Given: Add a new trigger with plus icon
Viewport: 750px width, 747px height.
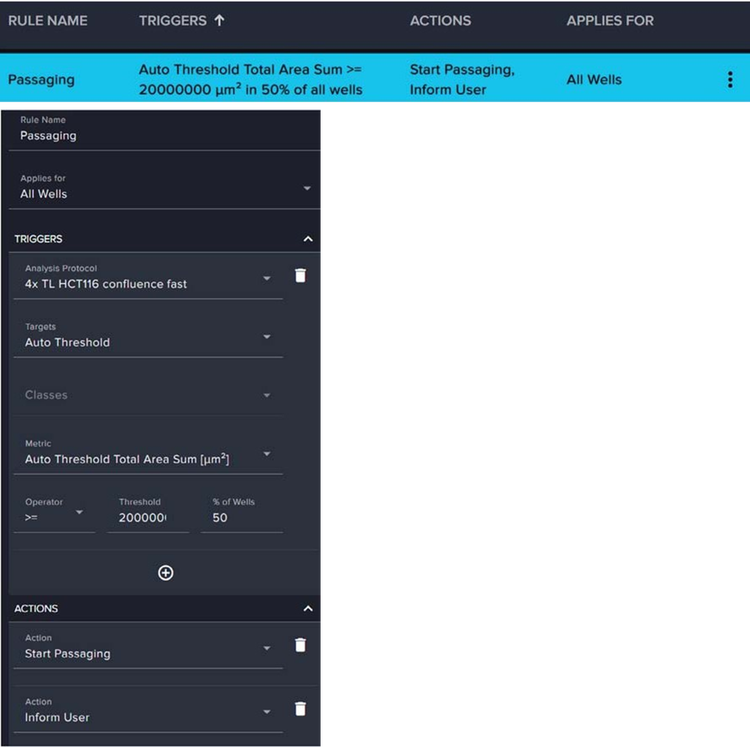Looking at the screenshot, I should click(166, 573).
